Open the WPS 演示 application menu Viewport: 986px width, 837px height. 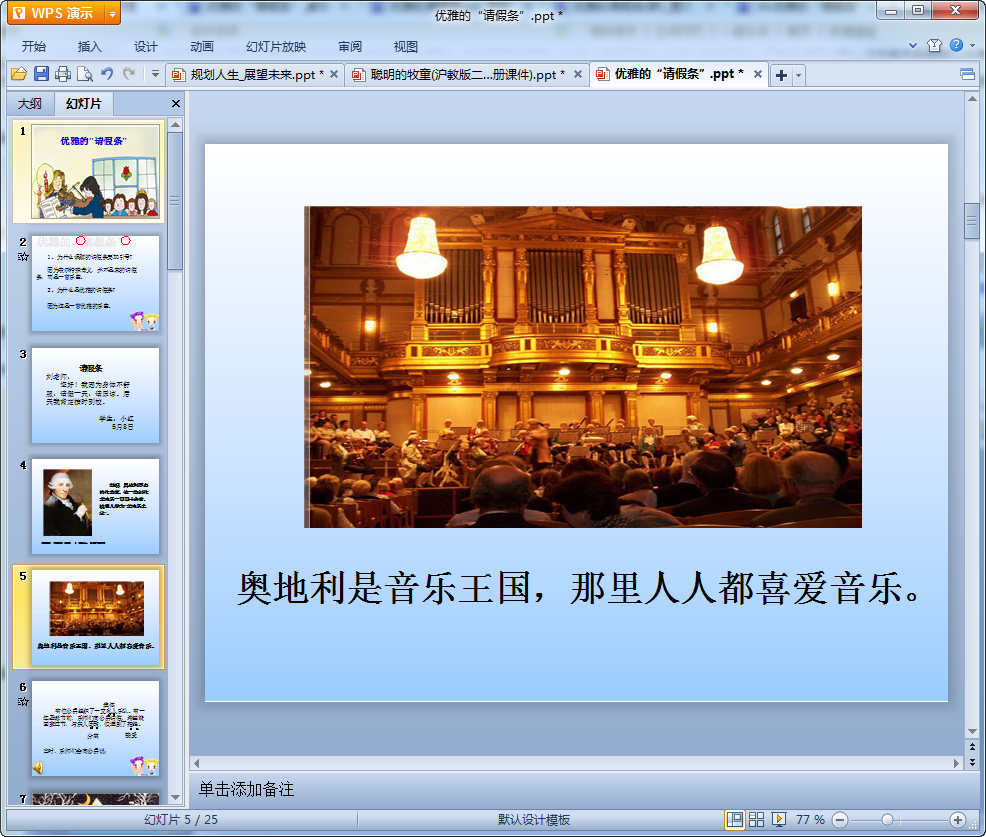56,13
